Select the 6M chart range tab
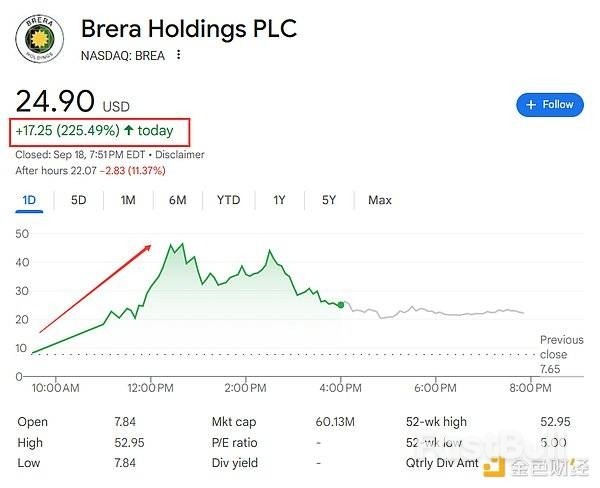 pyautogui.click(x=177, y=200)
